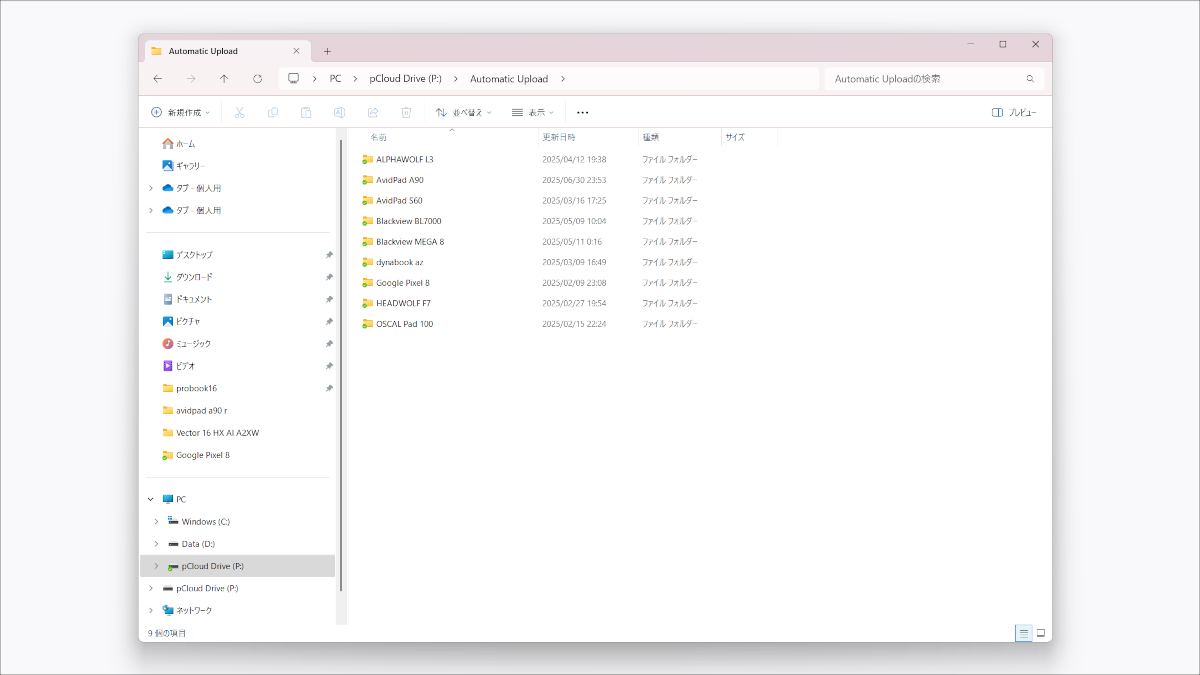Open the See more options menu
The image size is (1200, 675).
(583, 113)
